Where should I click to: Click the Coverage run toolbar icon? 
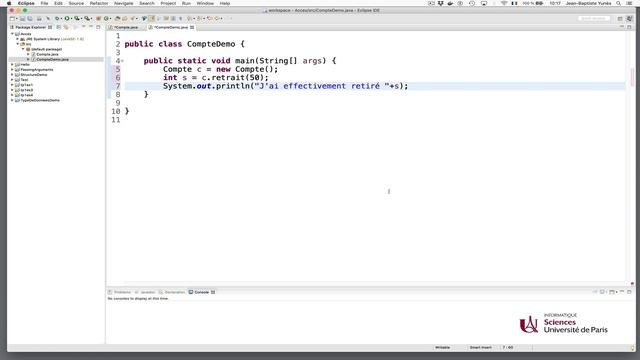tap(76, 18)
